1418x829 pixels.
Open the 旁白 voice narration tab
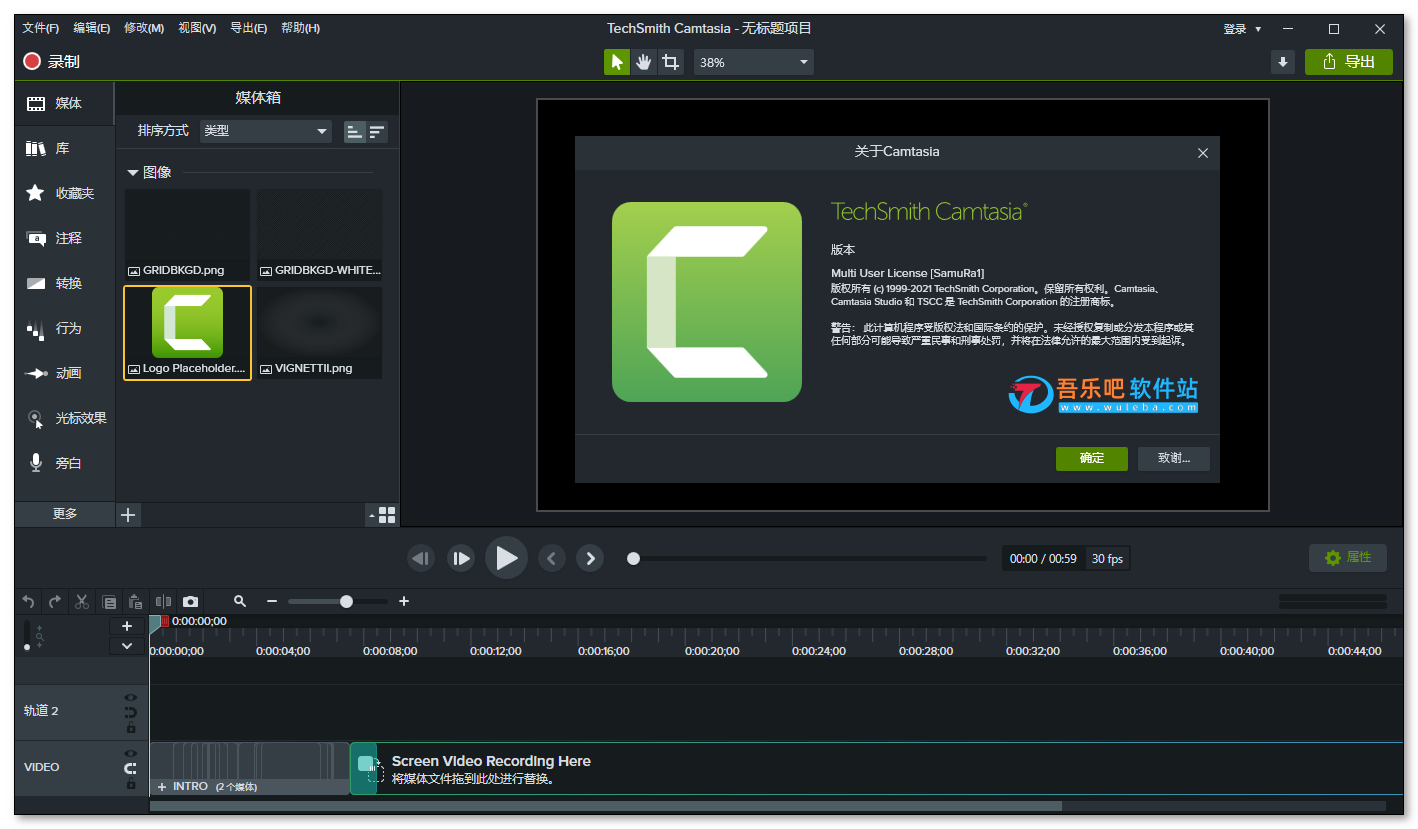[65, 463]
